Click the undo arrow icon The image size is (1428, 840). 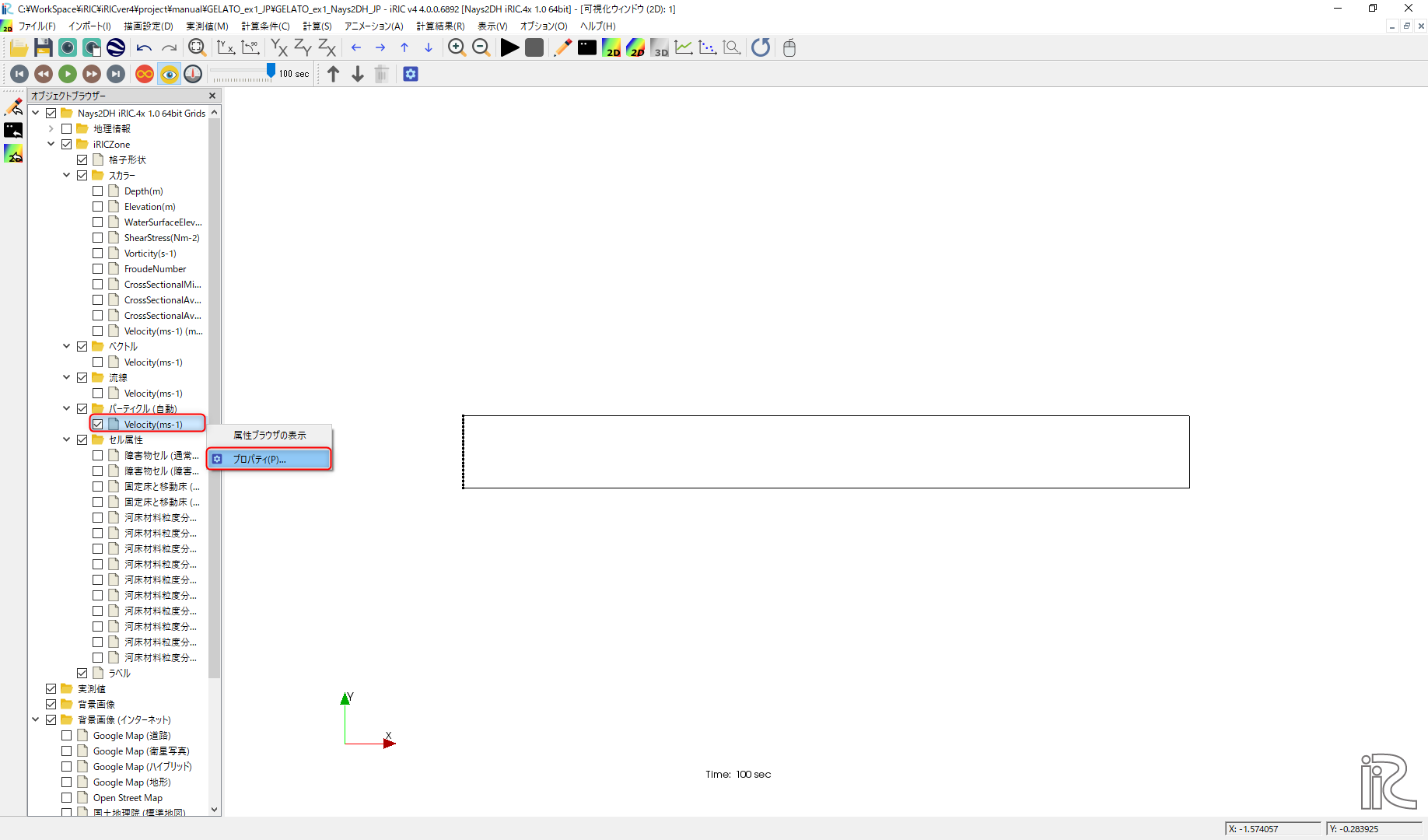(x=144, y=48)
